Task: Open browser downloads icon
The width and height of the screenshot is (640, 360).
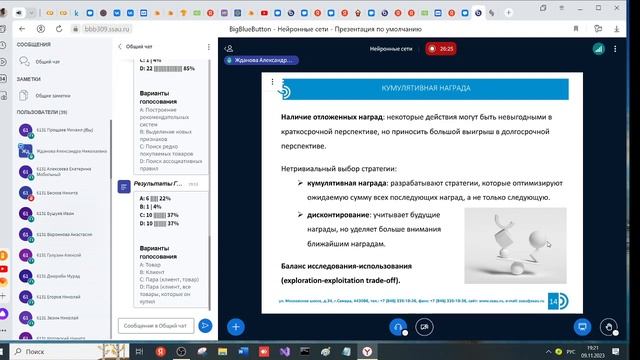Action: (x=616, y=29)
